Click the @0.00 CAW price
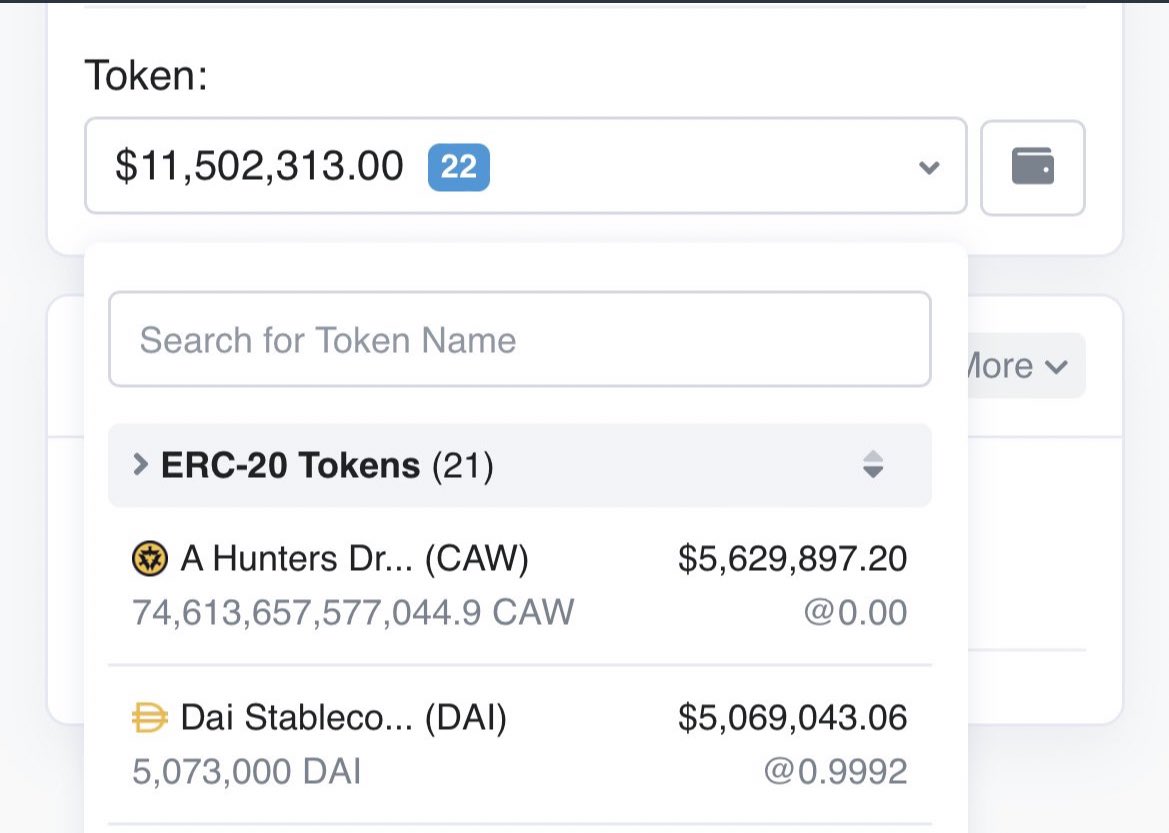Viewport: 1169px width, 833px height. point(856,612)
